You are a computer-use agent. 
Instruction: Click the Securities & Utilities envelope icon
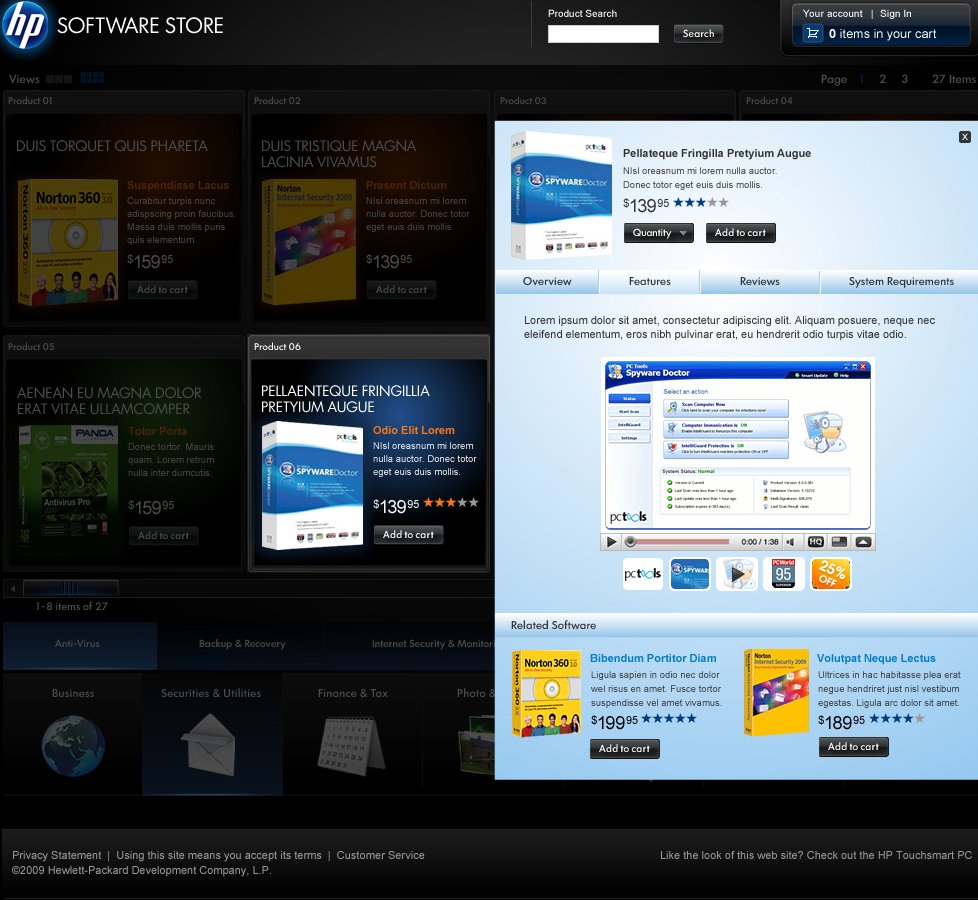(210, 745)
